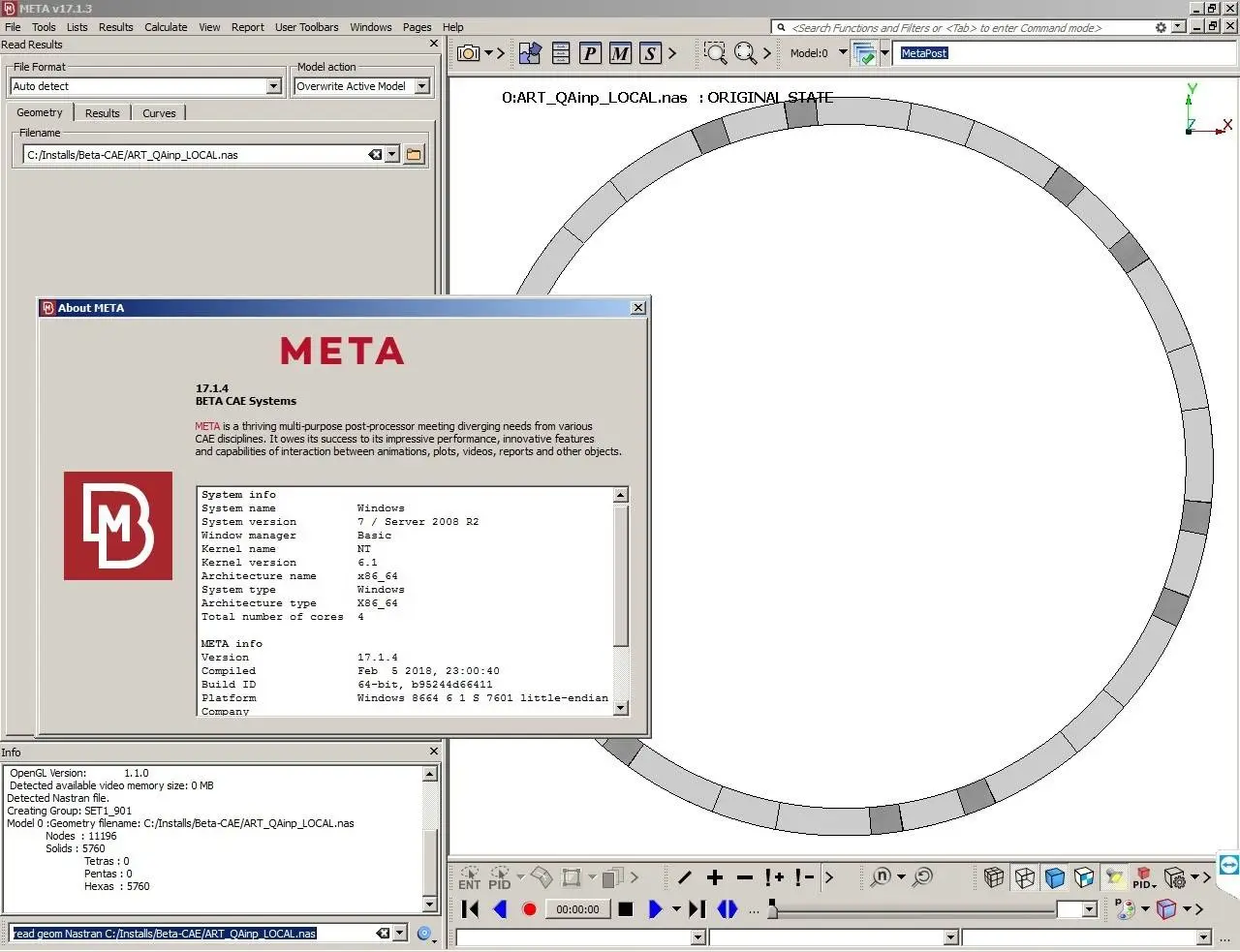Select the zoom-to-area magnifier with dashed box
Image resolution: width=1240 pixels, height=952 pixels.
pyautogui.click(x=715, y=53)
